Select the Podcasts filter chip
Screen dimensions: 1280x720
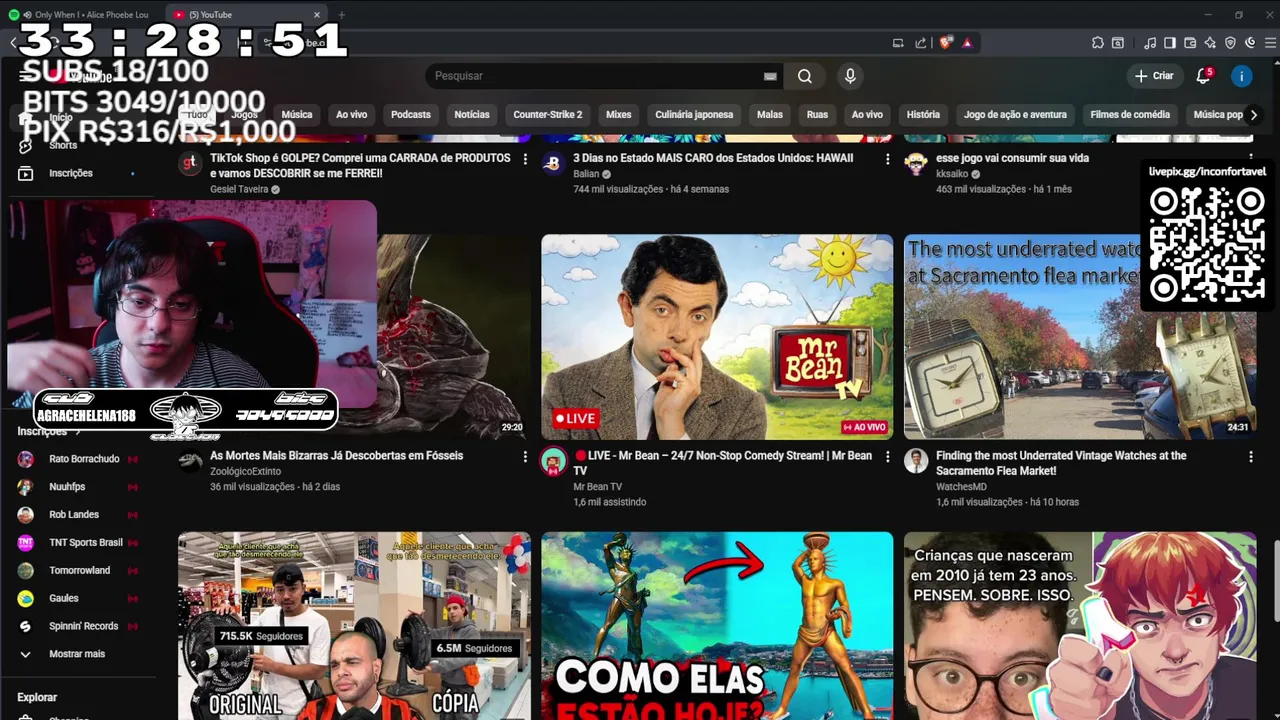411,115
